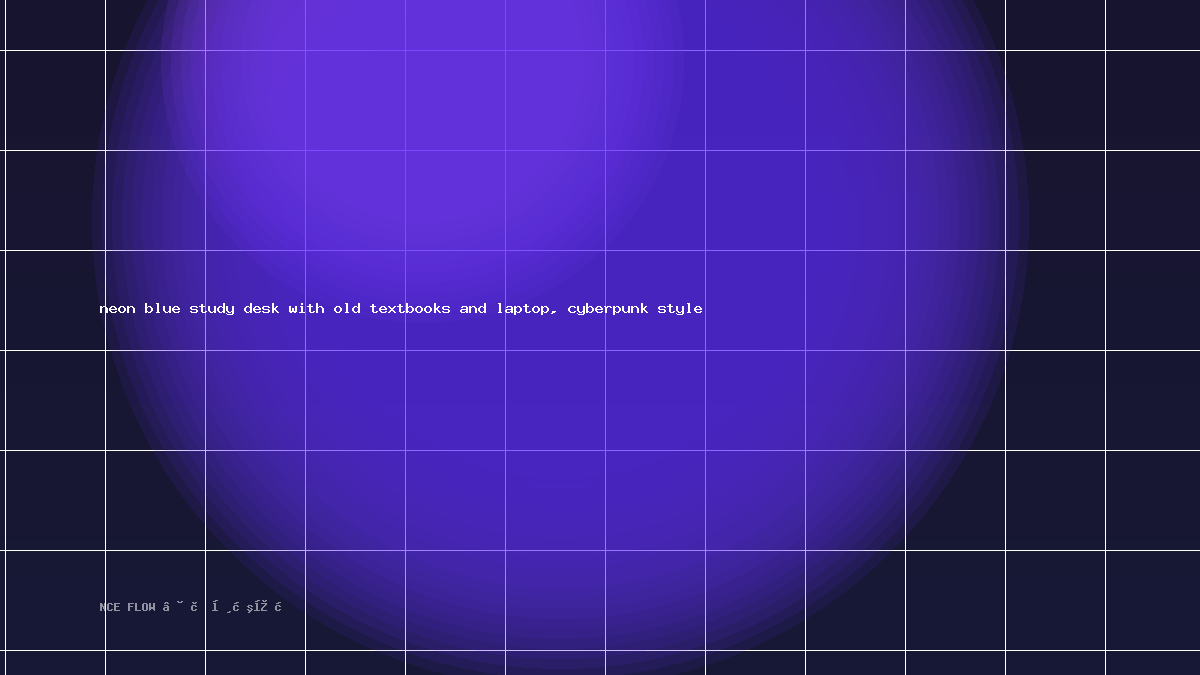Viewport: 1200px width, 675px height.
Task: Click the word "style" ending the prompt
Action: (680, 309)
